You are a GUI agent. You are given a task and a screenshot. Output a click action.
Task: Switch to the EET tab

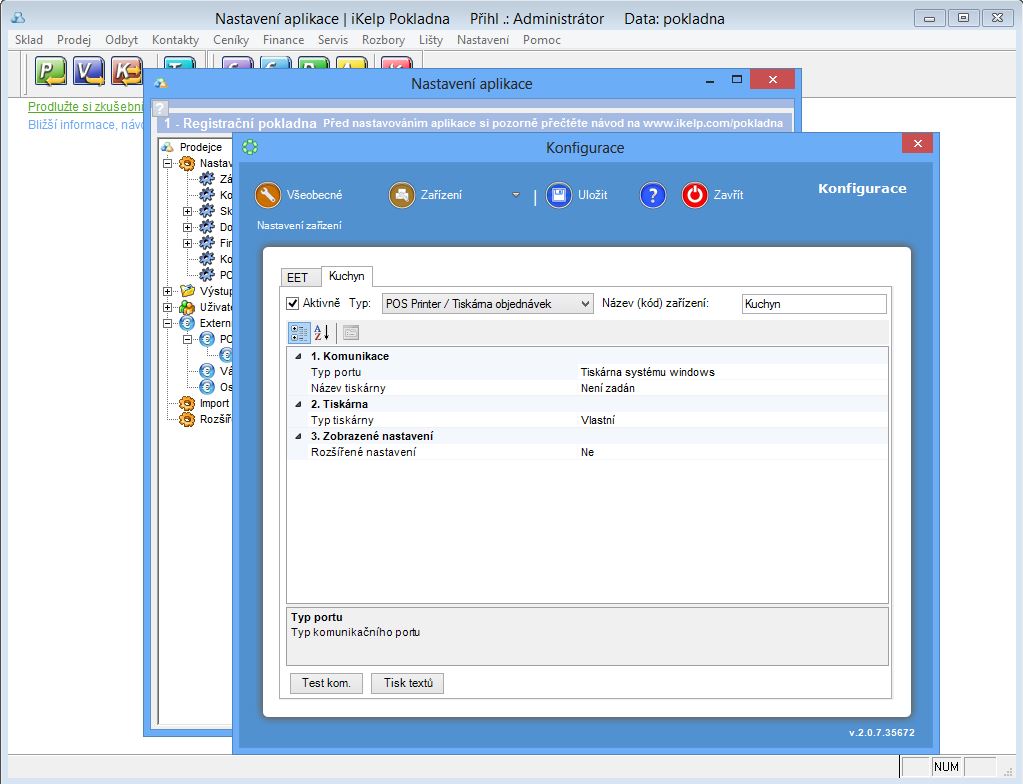pos(298,277)
